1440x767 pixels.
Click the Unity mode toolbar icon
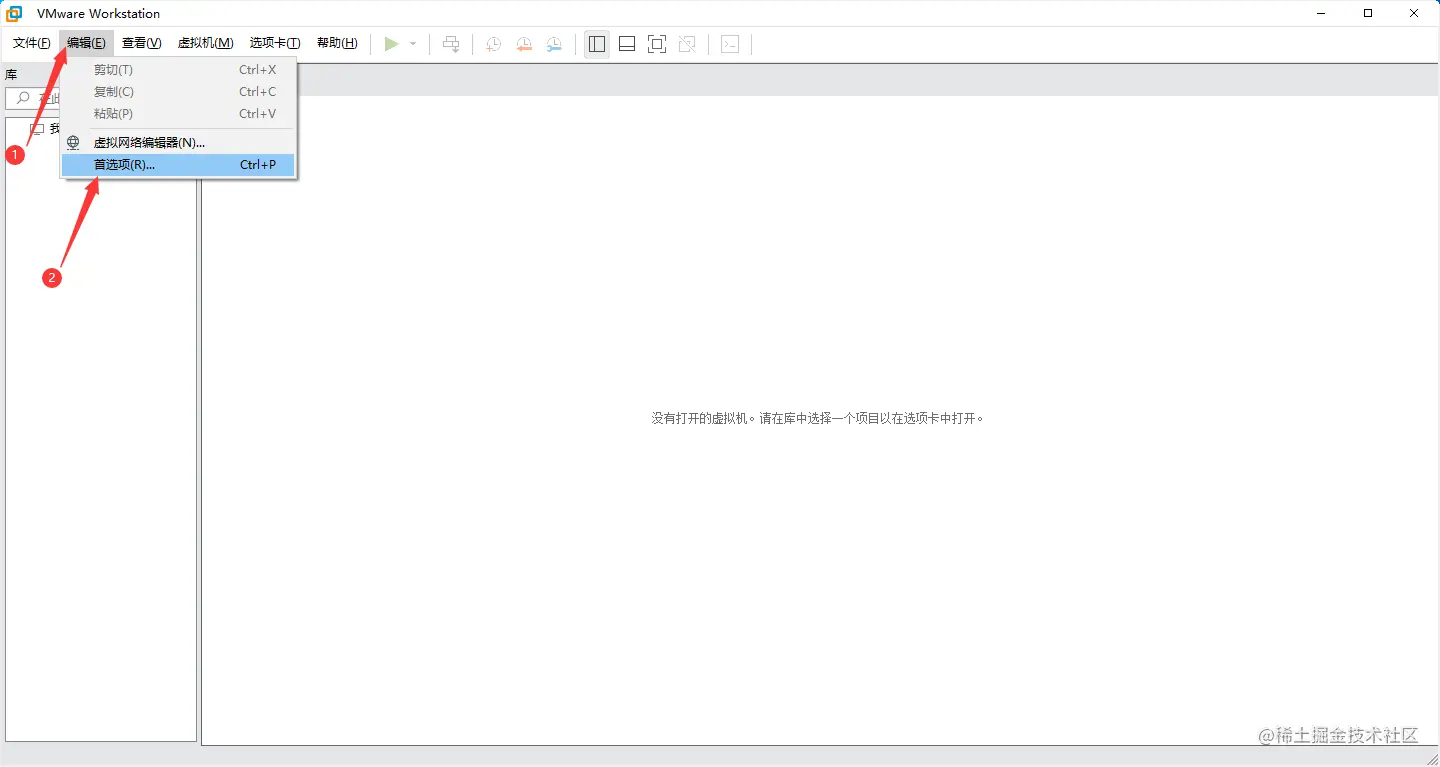click(687, 44)
